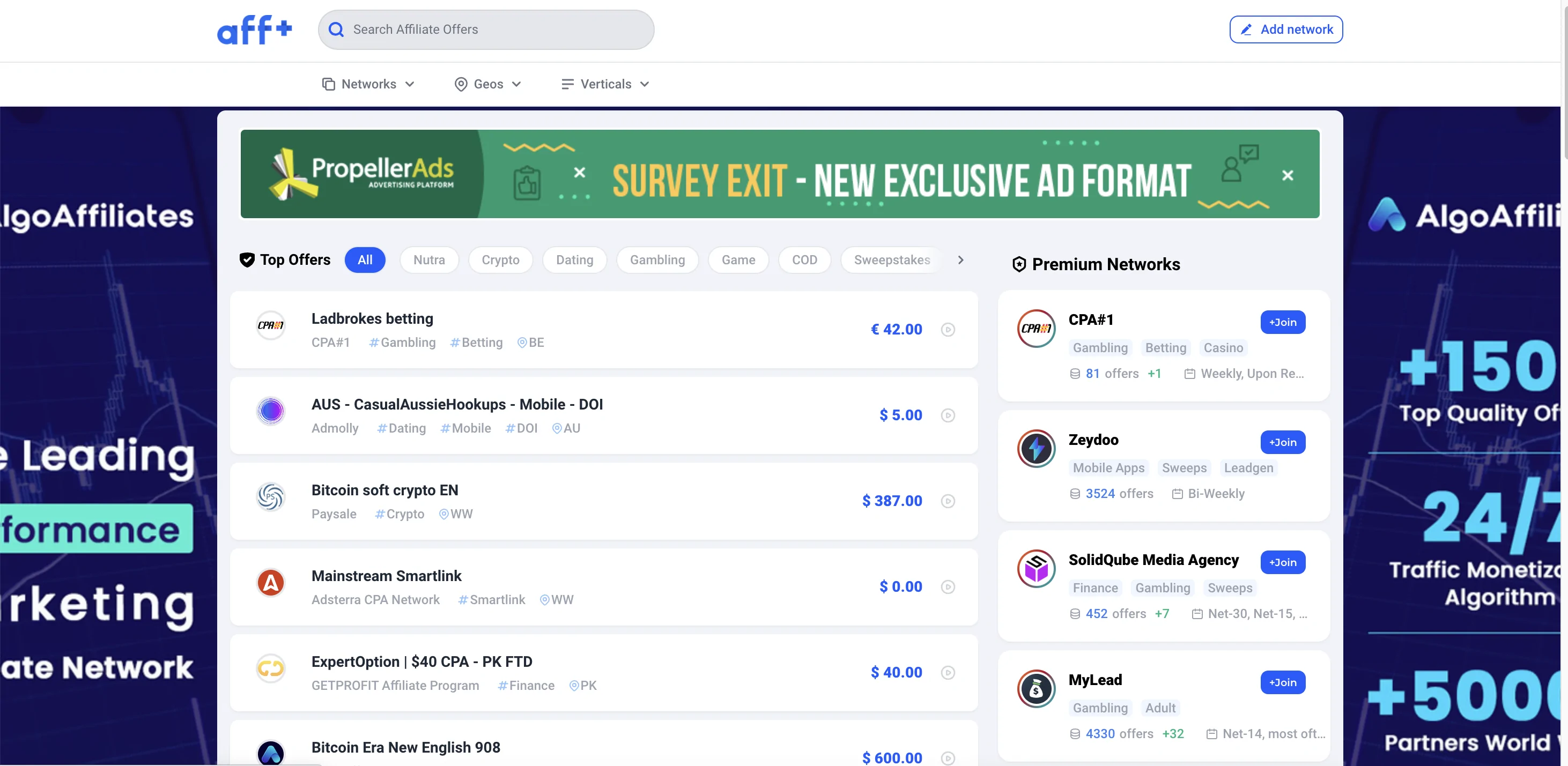
Task: Click the play icon on Ladbrokes betting
Action: [948, 329]
